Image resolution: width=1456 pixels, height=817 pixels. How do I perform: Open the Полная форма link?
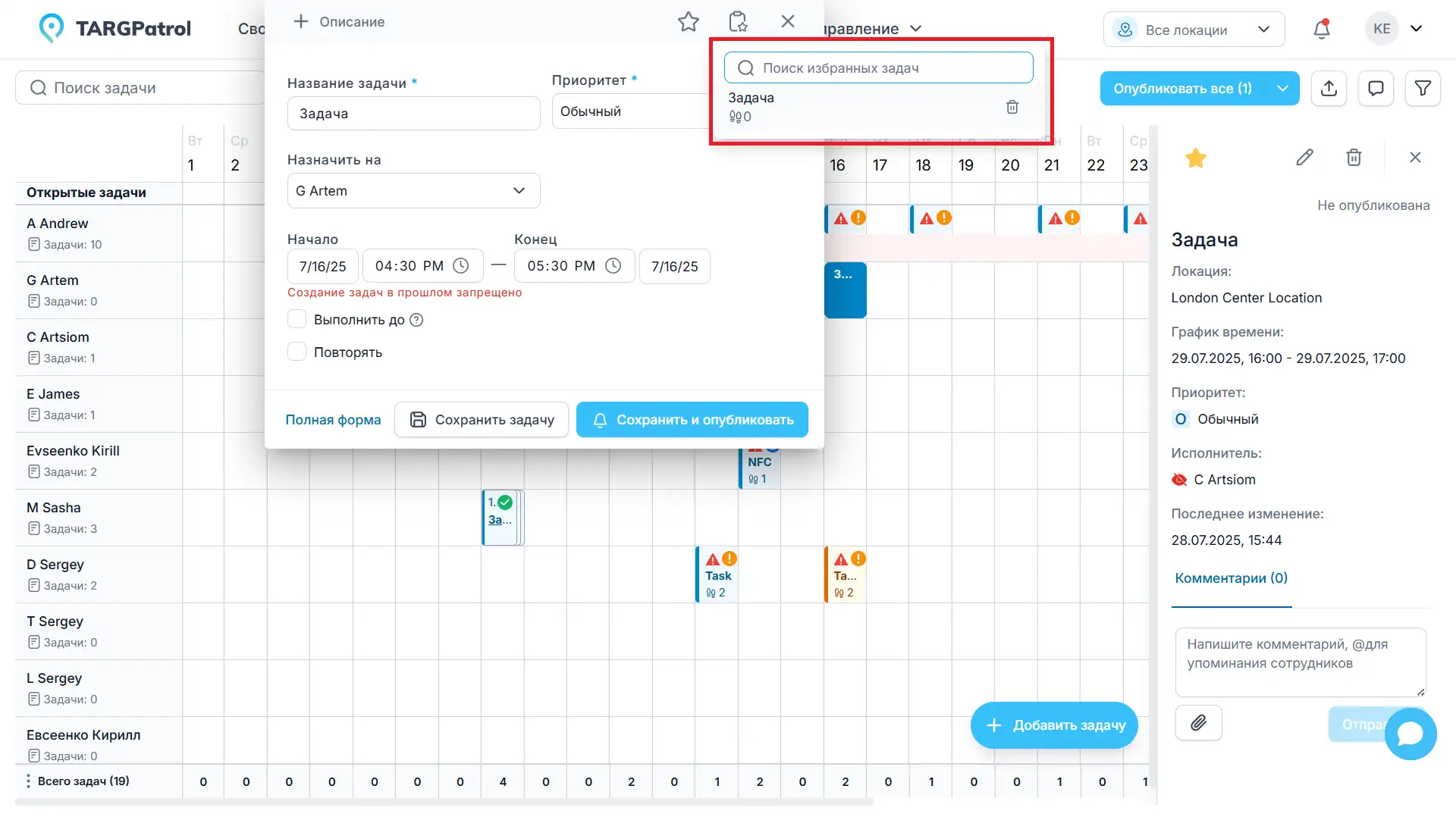point(333,419)
